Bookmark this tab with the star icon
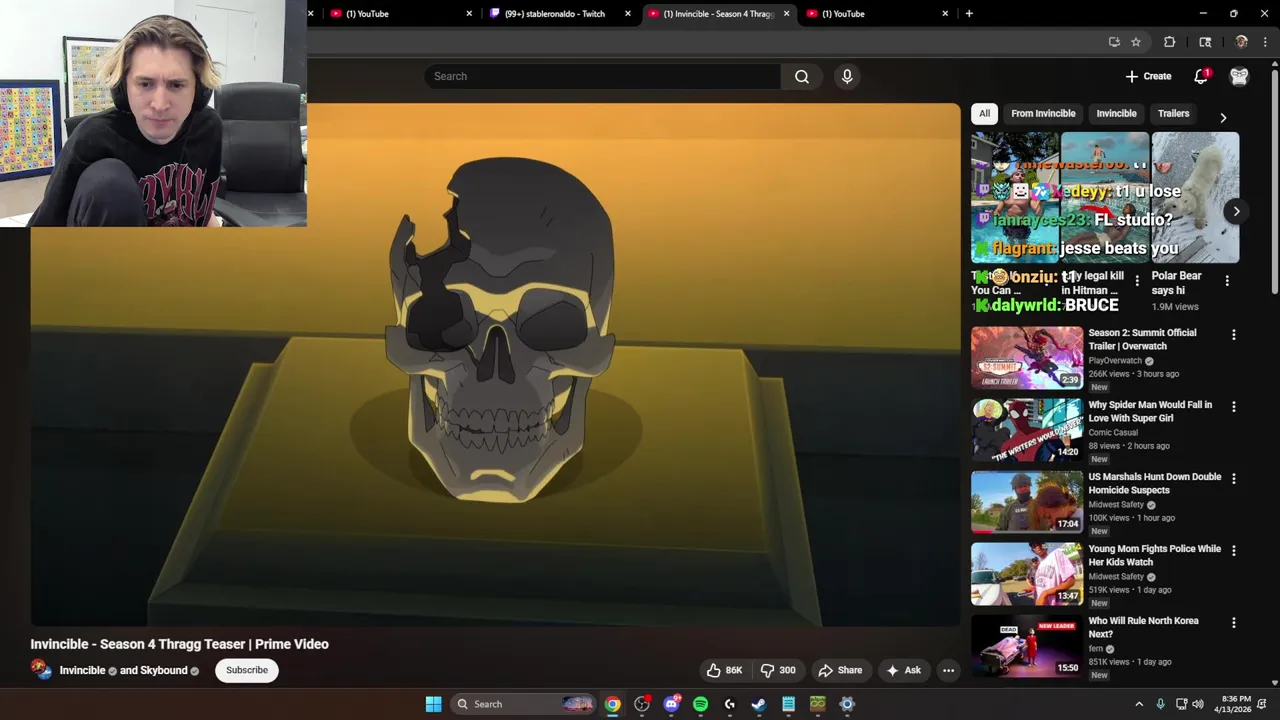This screenshot has height=720, width=1280. (1136, 42)
